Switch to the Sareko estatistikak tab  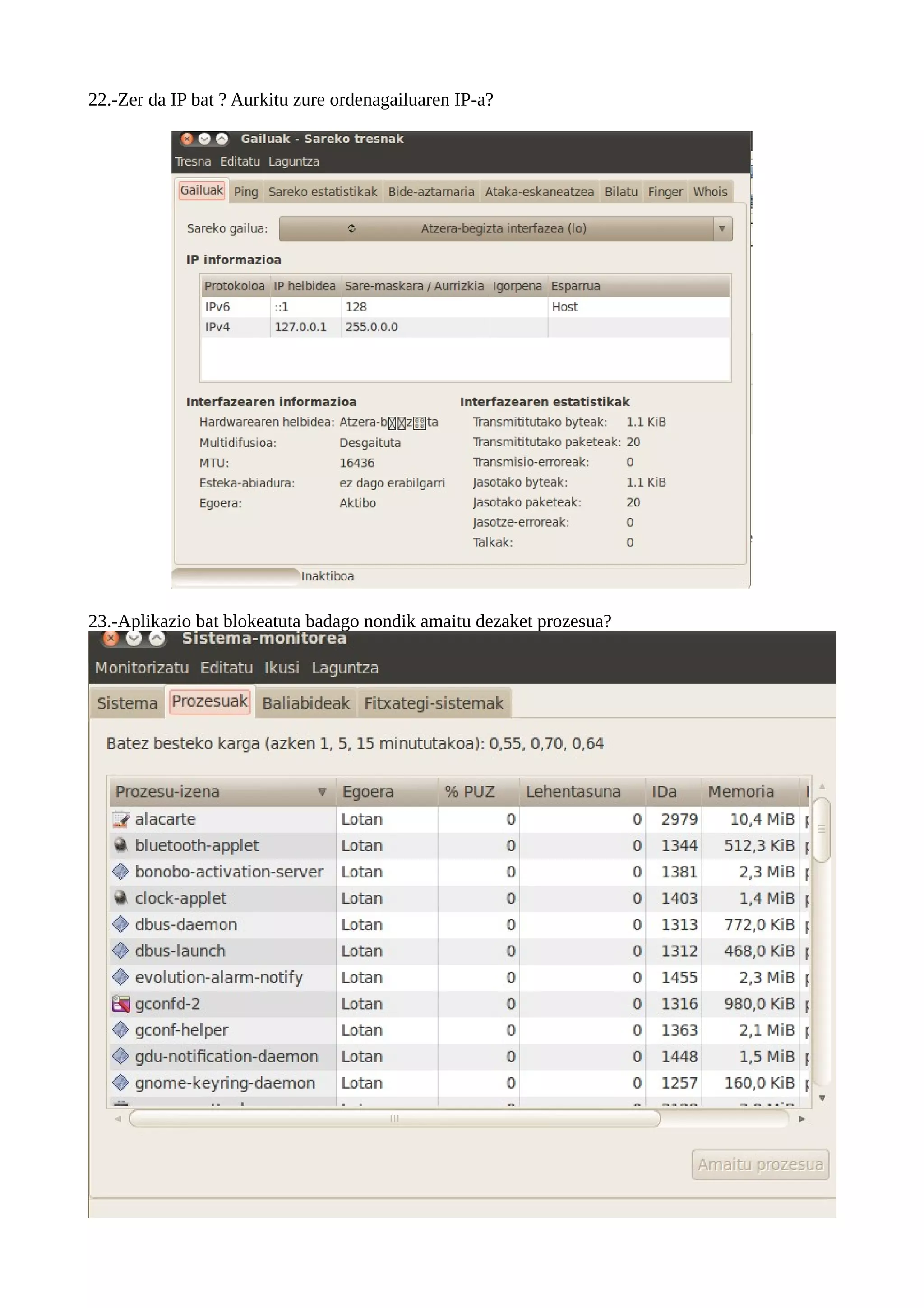tap(323, 192)
